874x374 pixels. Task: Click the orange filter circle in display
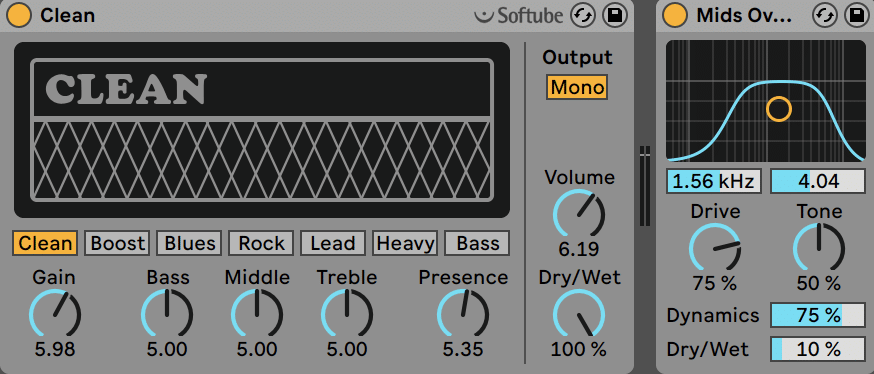coord(779,109)
